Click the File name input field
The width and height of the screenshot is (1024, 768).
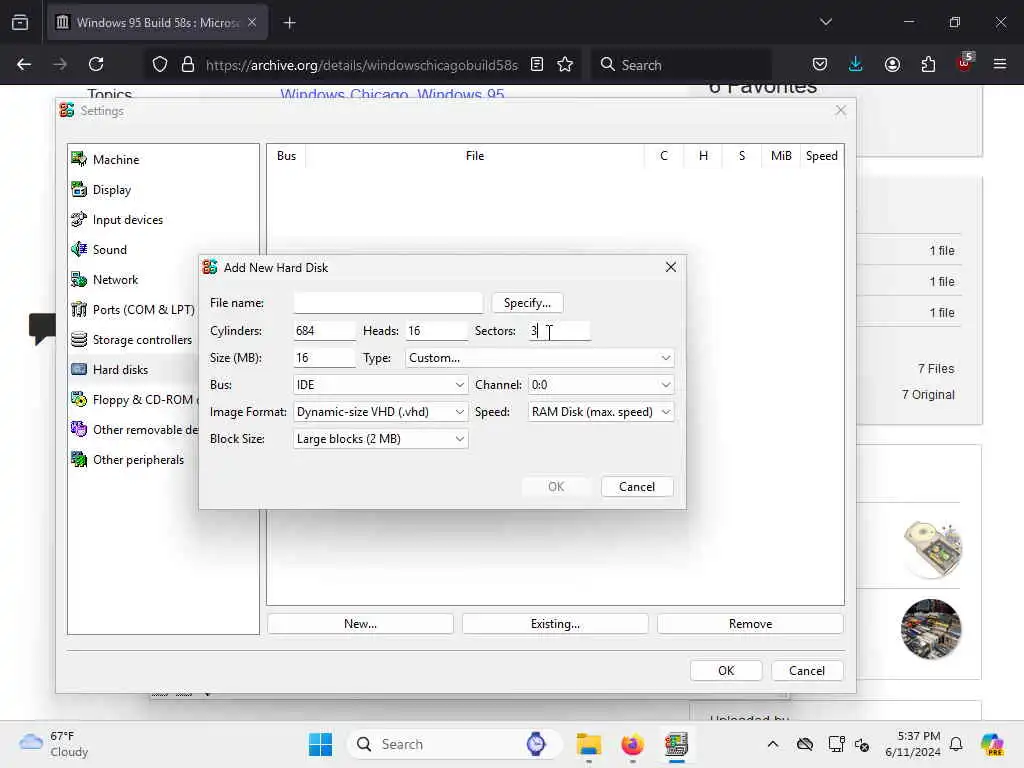pyautogui.click(x=388, y=303)
